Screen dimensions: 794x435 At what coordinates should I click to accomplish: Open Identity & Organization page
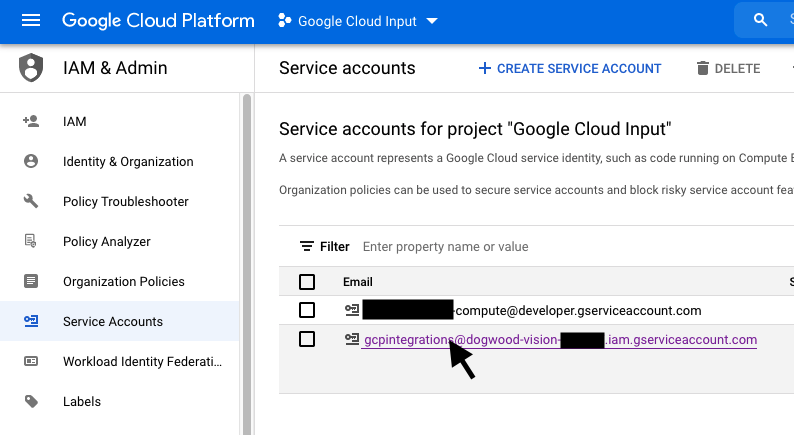(128, 162)
